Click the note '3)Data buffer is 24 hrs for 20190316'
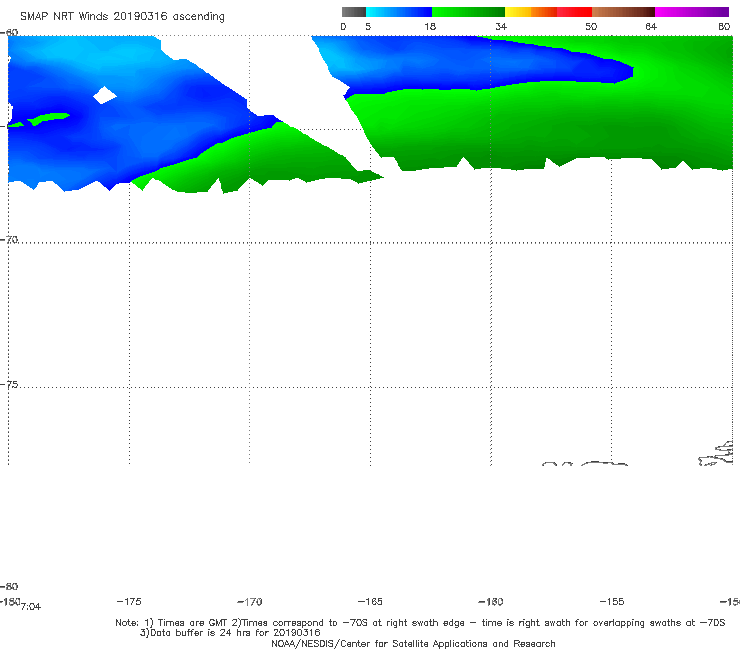This screenshot has height=650, width=740. (230, 633)
